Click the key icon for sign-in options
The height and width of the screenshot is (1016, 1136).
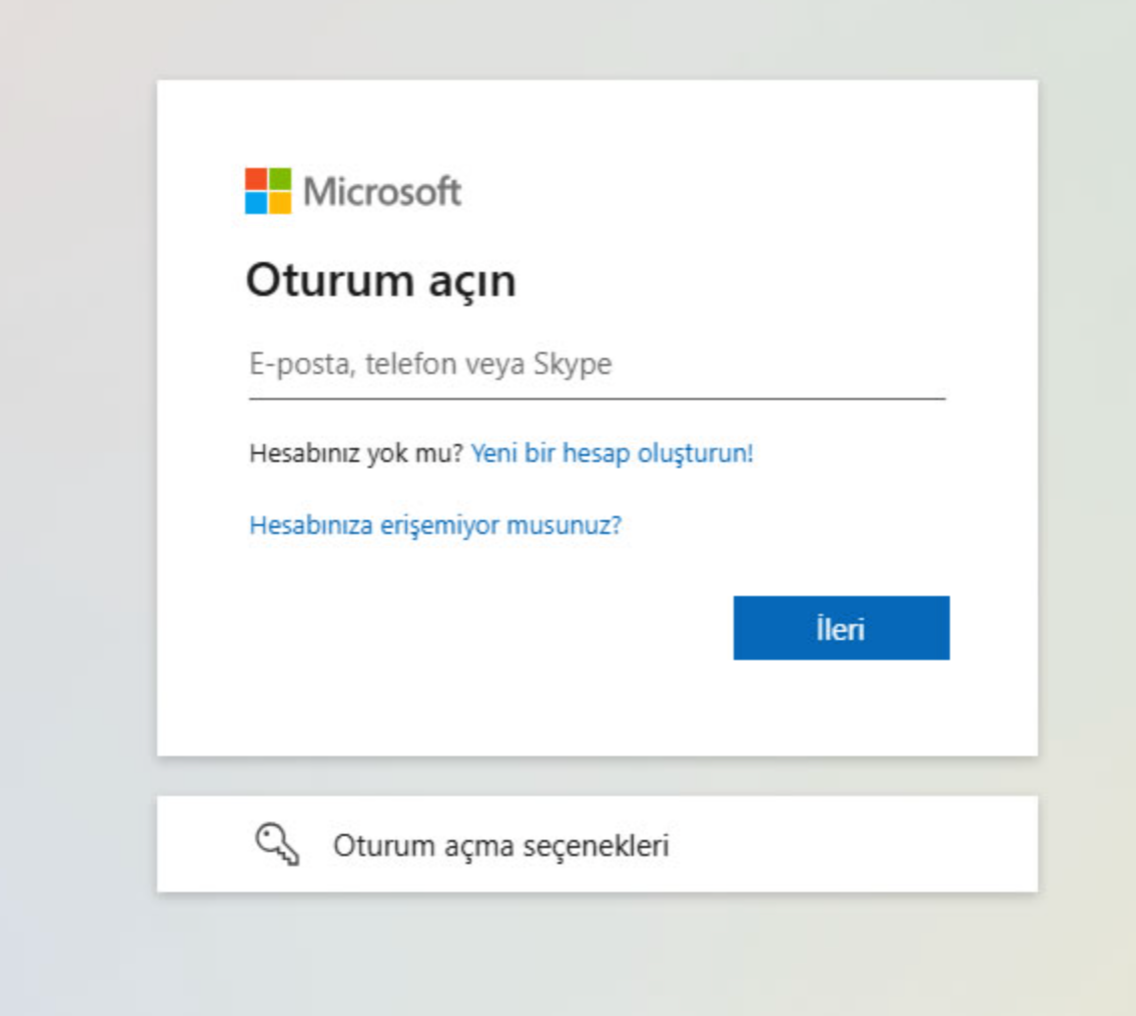(x=277, y=845)
